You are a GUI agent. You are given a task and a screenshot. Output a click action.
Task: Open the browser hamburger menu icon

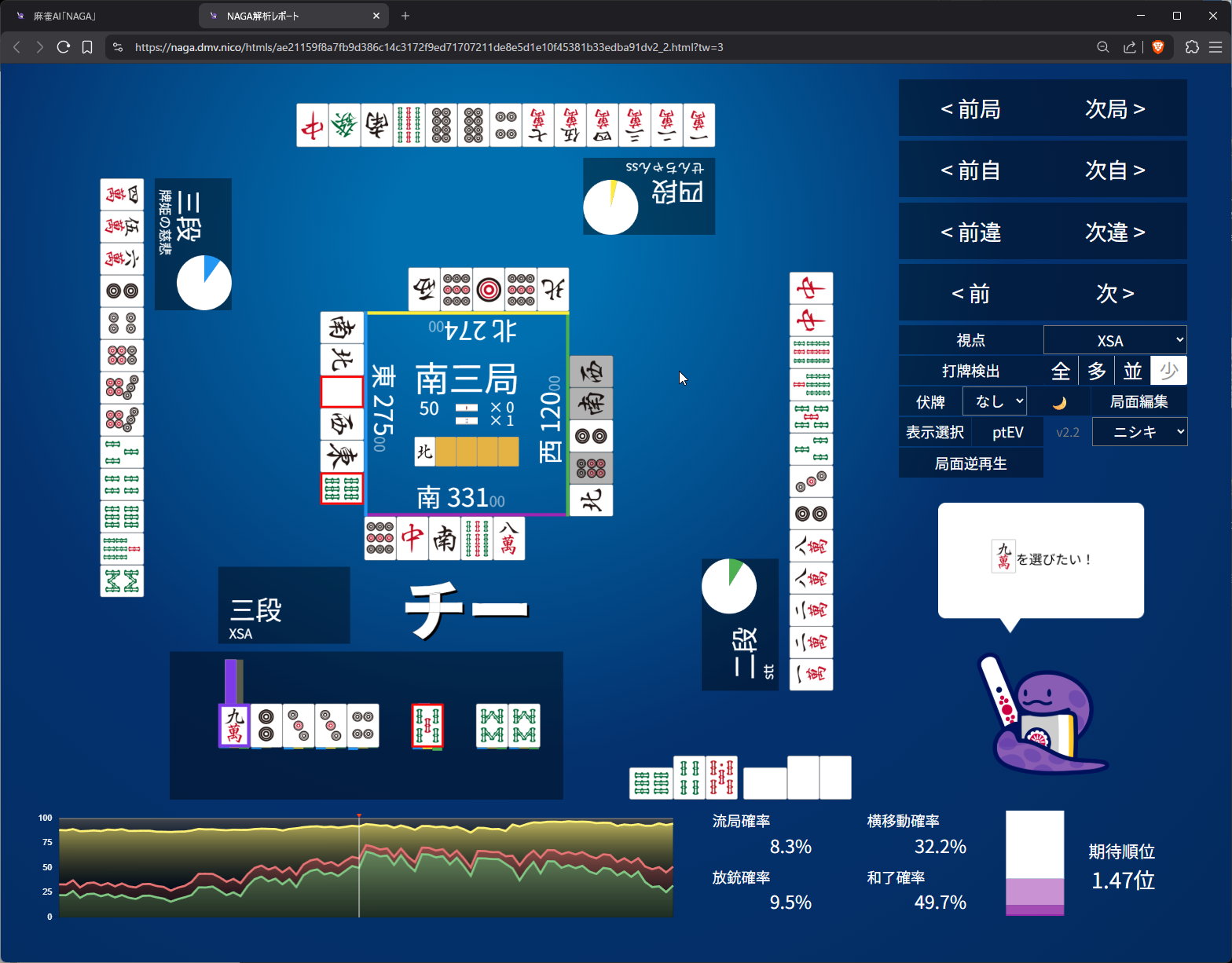1215,47
